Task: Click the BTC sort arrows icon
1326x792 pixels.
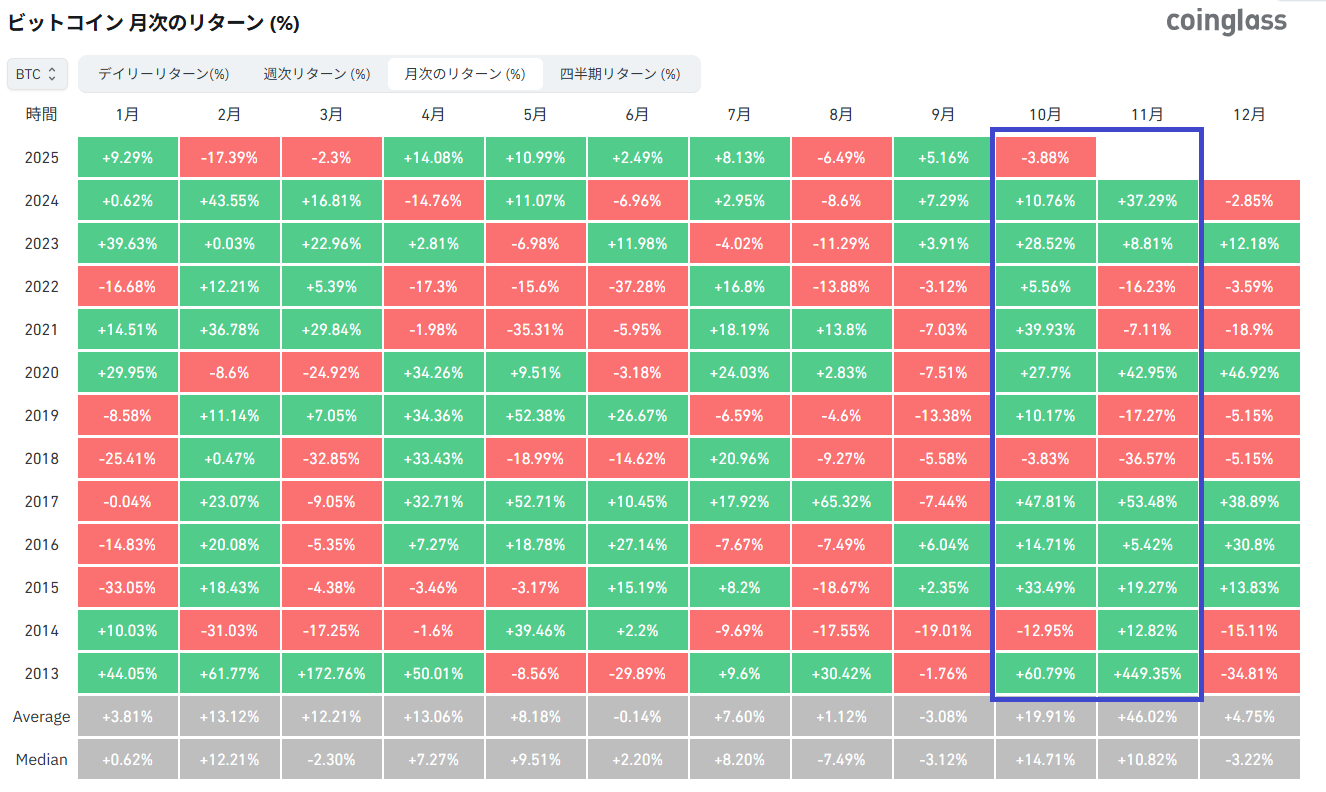Action: tap(54, 73)
